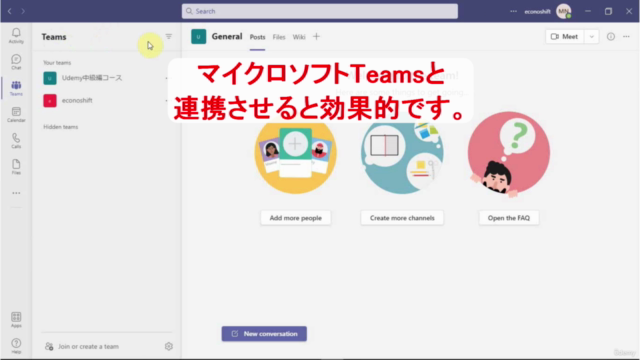Open the MN profile avatar
This screenshot has width=640, height=360.
pos(564,11)
